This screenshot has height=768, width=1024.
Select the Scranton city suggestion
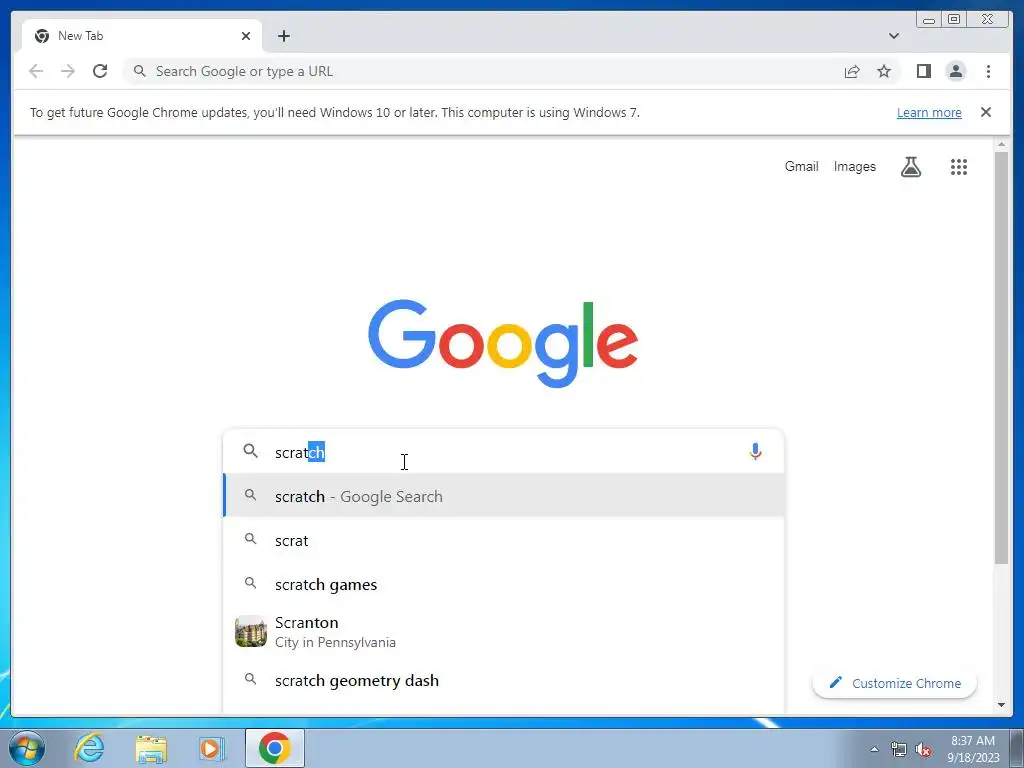point(504,632)
